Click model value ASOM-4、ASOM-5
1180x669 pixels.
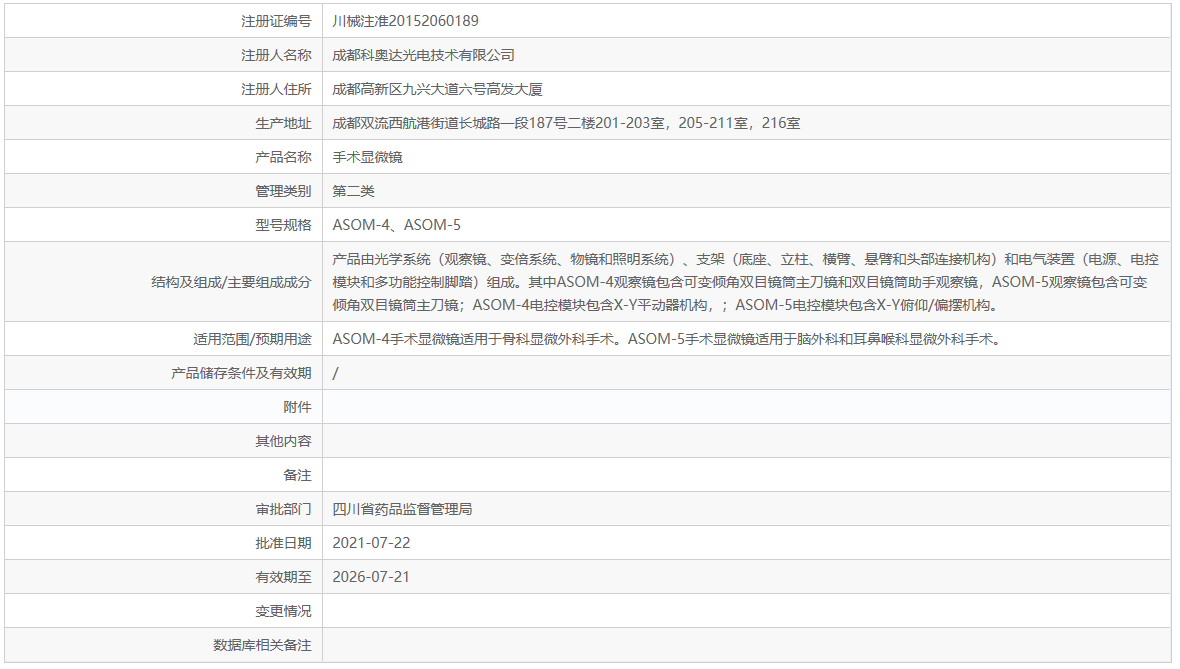[397, 224]
